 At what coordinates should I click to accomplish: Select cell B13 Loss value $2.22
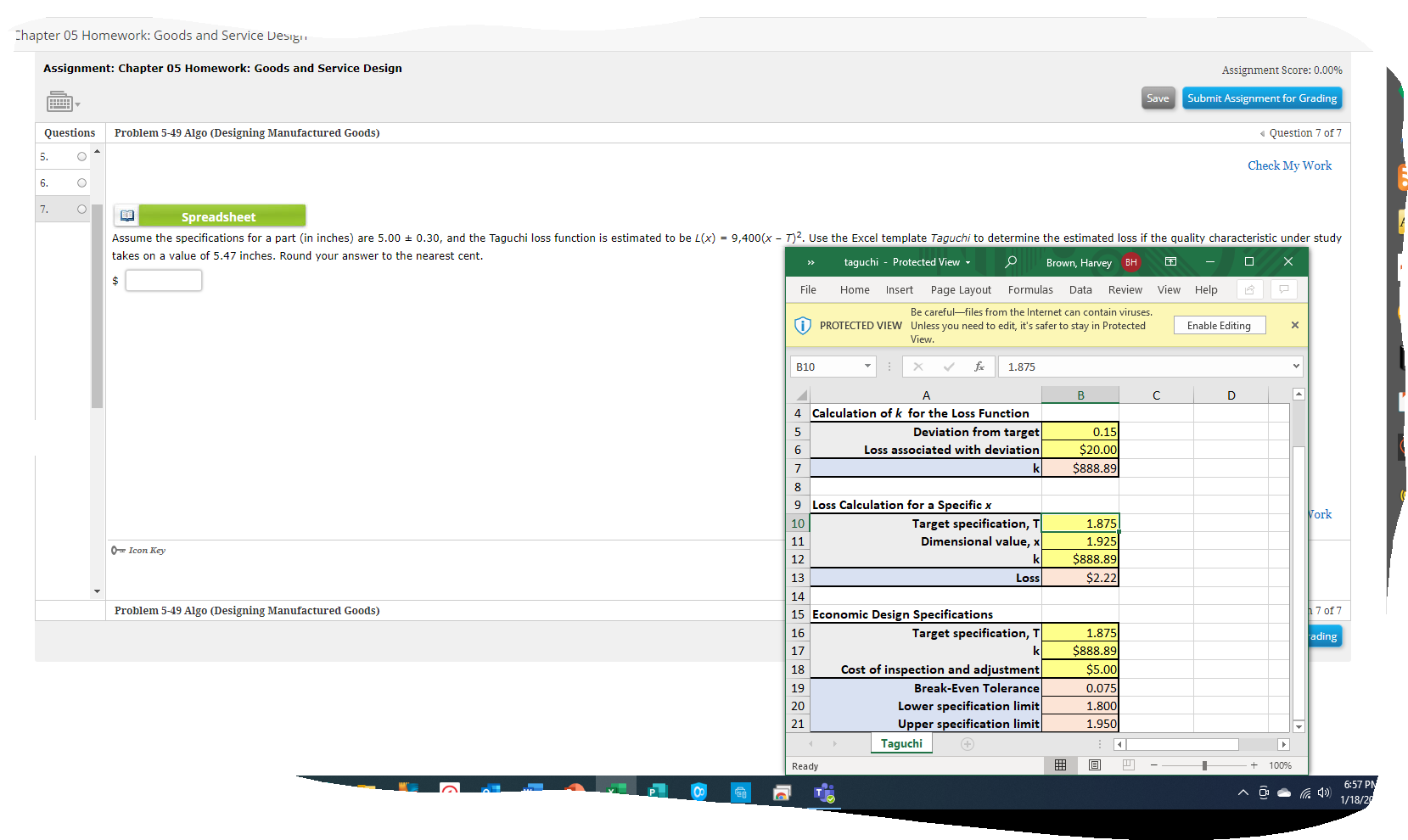point(1080,578)
